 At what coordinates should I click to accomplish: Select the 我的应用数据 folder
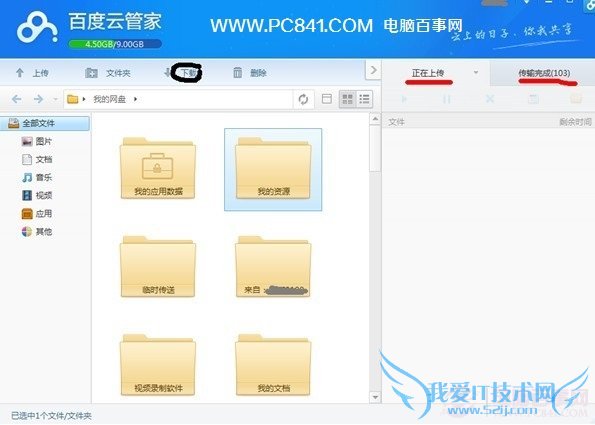coord(158,168)
